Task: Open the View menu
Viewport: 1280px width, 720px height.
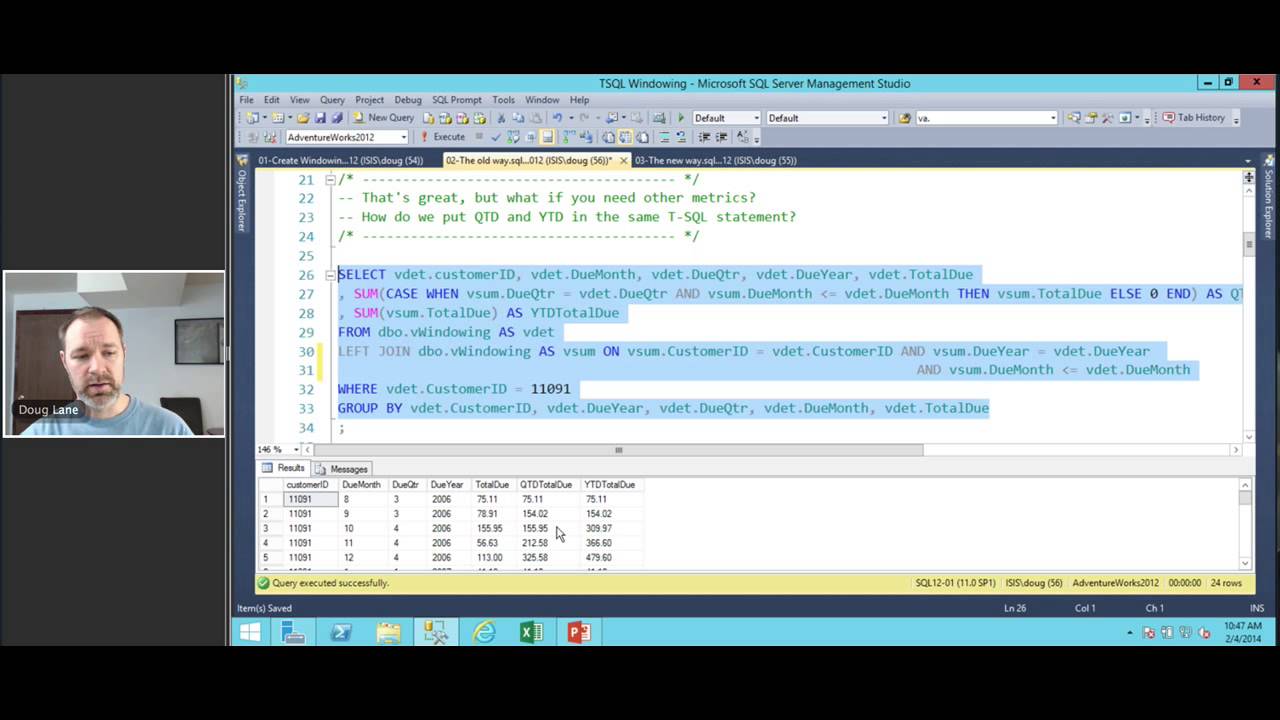Action: tap(299, 100)
